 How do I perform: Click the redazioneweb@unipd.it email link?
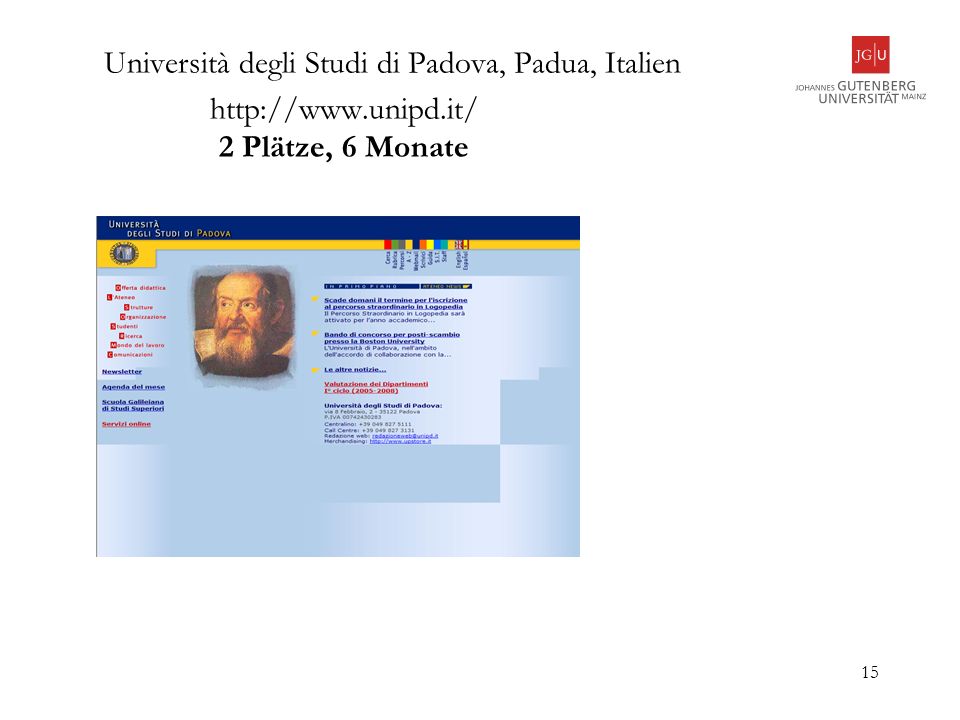pyautogui.click(x=405, y=436)
